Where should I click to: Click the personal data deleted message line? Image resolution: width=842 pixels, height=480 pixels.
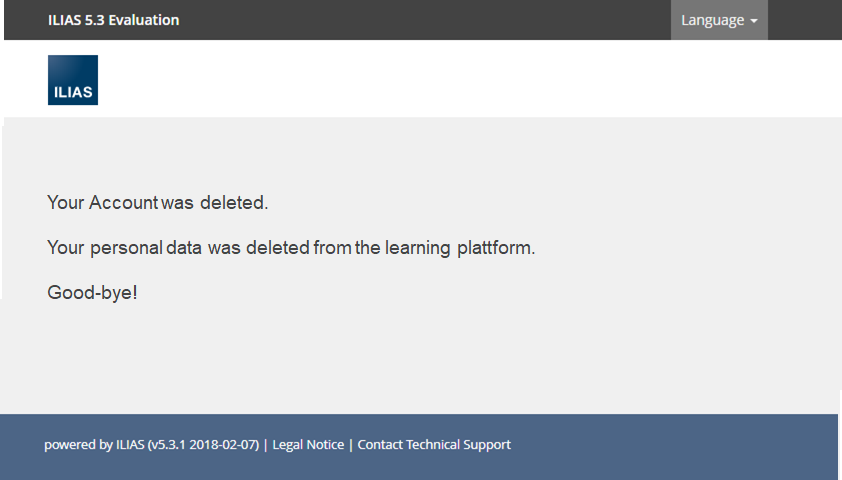291,248
